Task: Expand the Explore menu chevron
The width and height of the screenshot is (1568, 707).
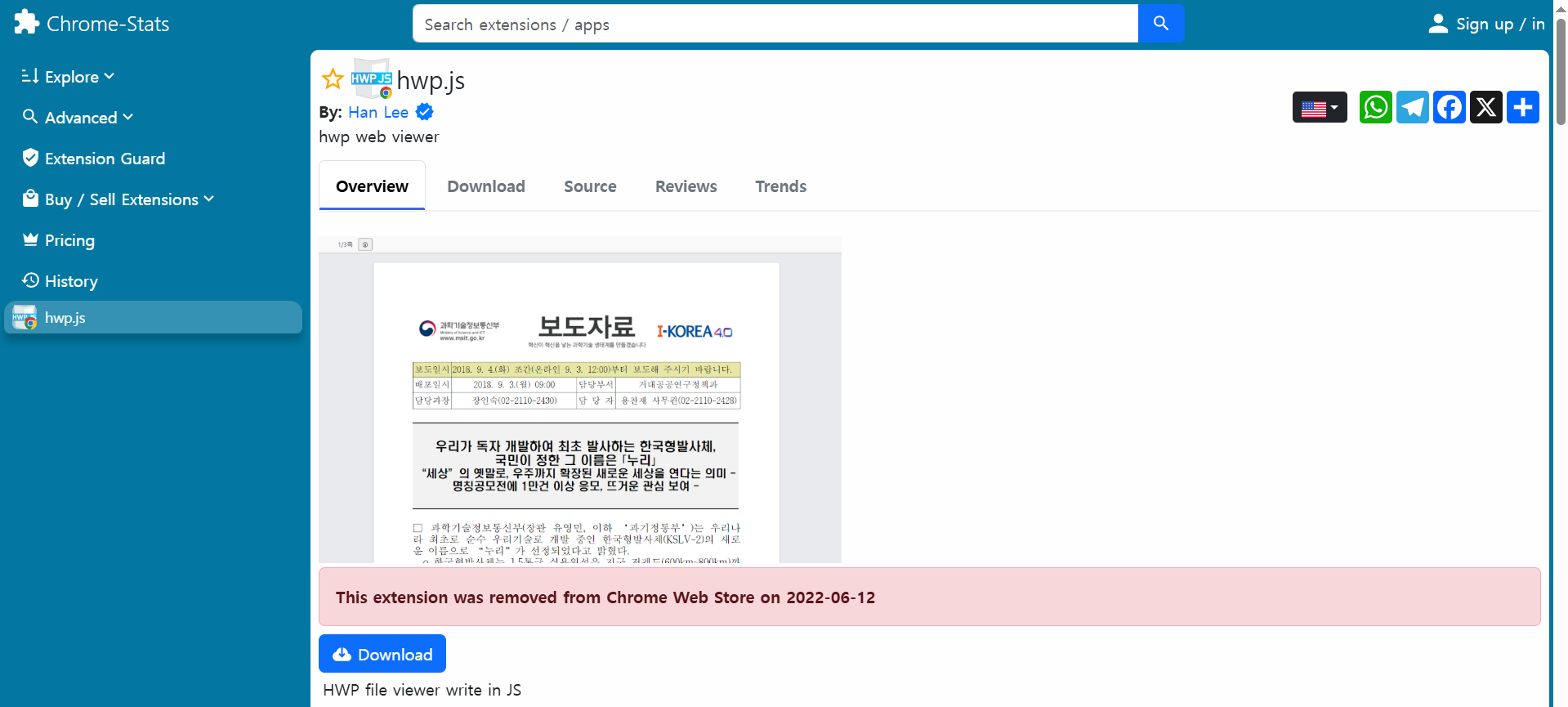Action: tap(109, 77)
